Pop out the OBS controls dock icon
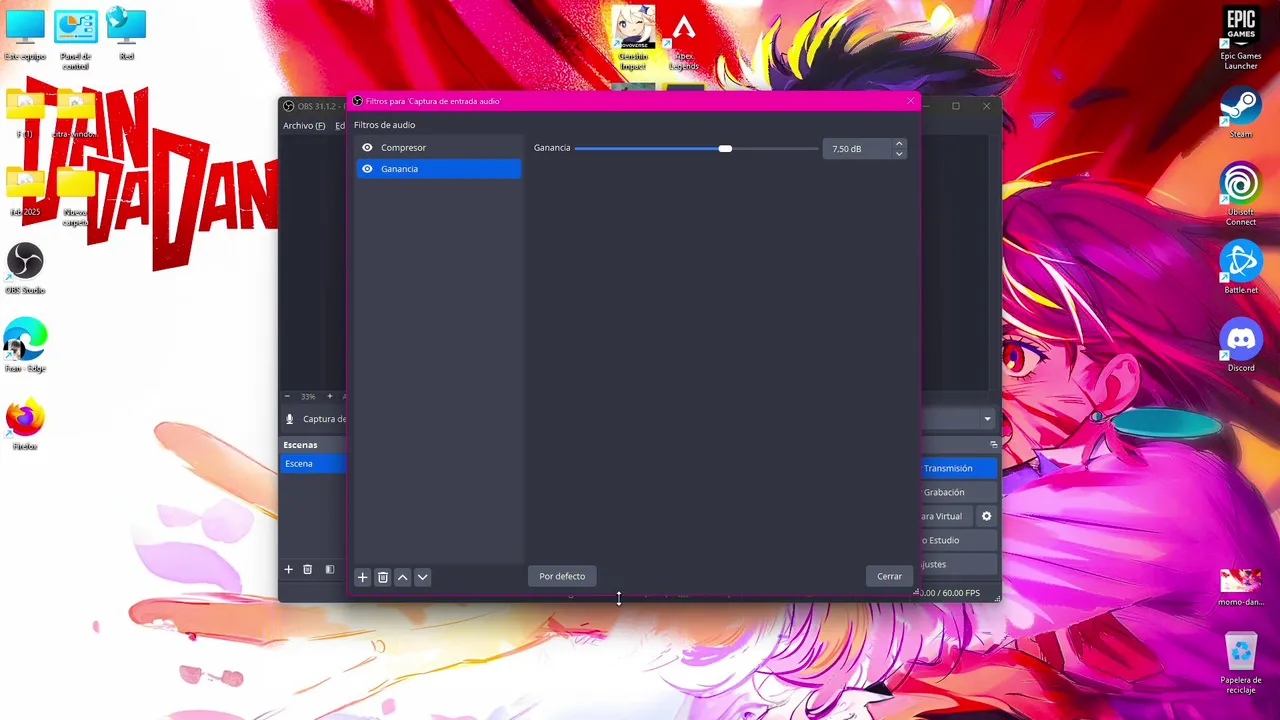 [x=993, y=444]
